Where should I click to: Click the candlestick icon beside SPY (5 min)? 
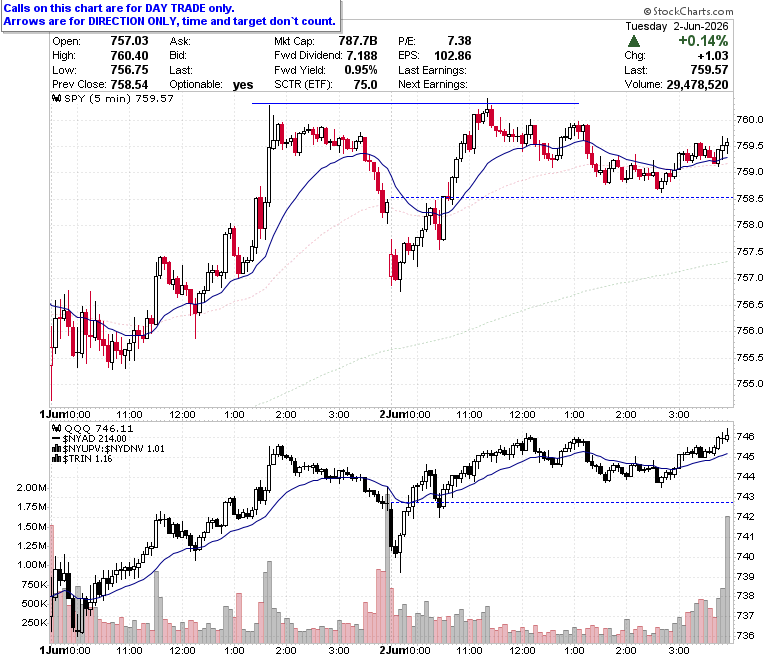57,99
